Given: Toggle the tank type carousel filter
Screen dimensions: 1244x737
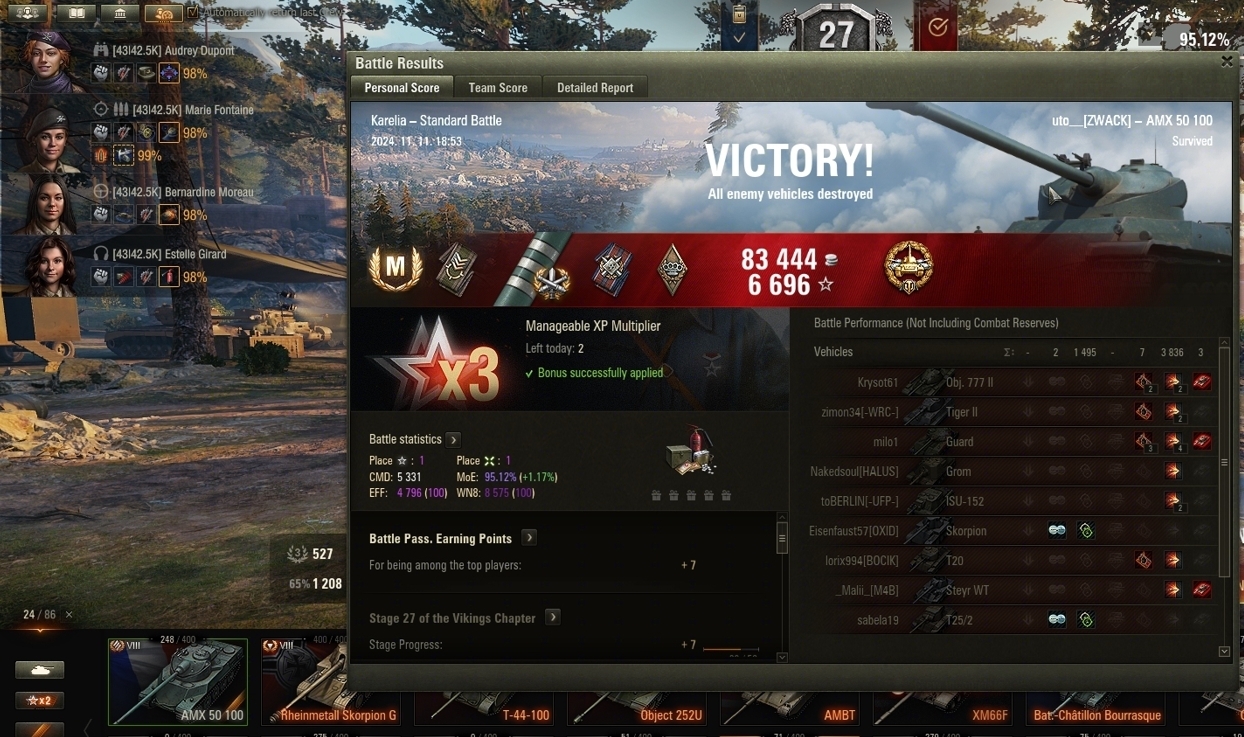Looking at the screenshot, I should tap(40, 670).
